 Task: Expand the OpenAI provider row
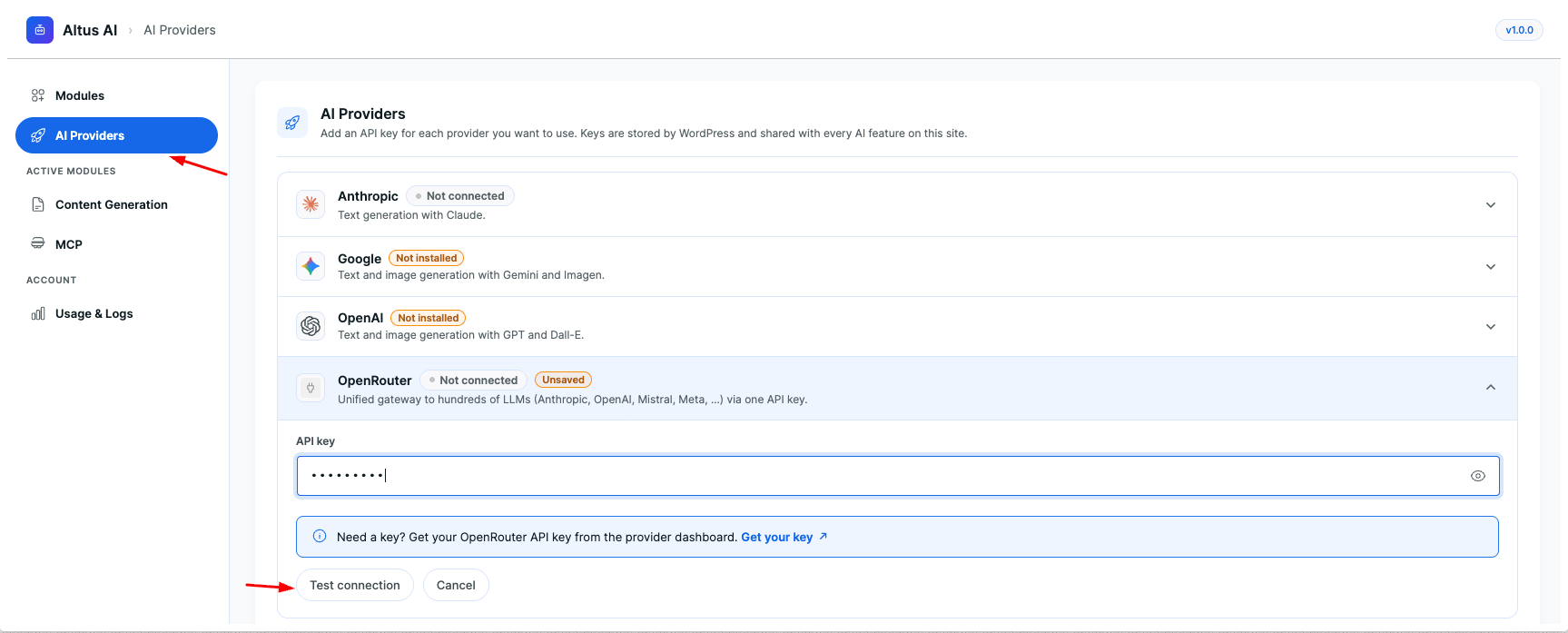pos(1491,326)
